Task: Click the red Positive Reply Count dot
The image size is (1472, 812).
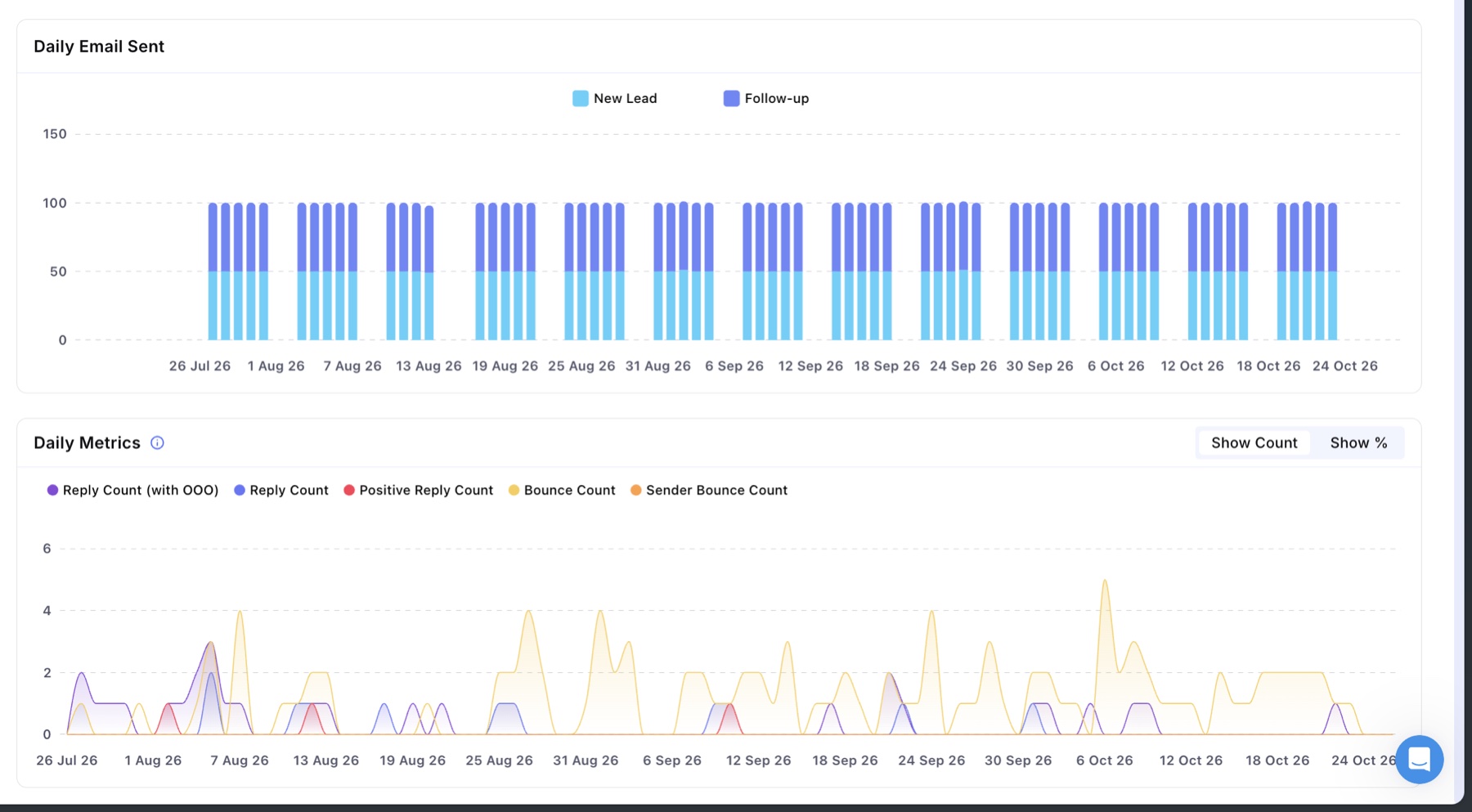Action: pos(349,490)
